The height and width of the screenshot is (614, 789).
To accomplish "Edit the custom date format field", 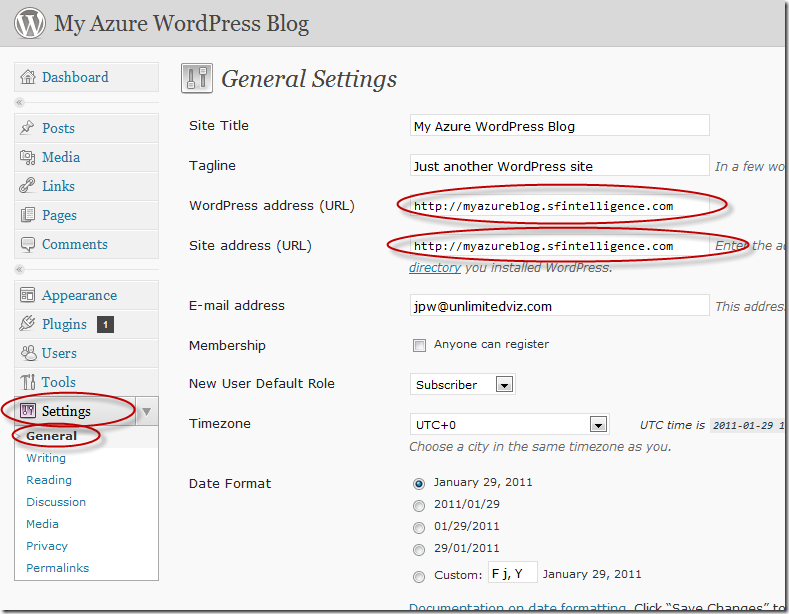I will tap(513, 573).
